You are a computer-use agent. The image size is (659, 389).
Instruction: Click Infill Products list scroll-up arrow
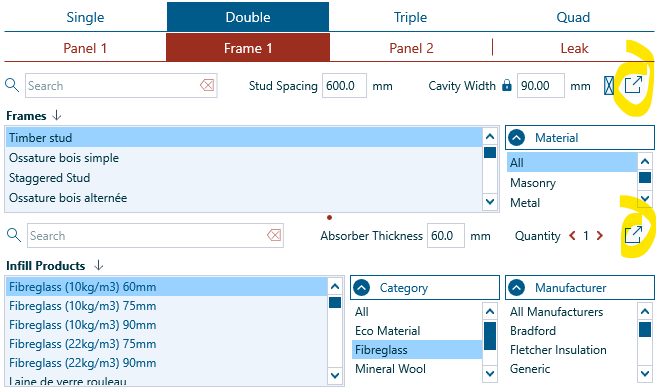coord(335,286)
